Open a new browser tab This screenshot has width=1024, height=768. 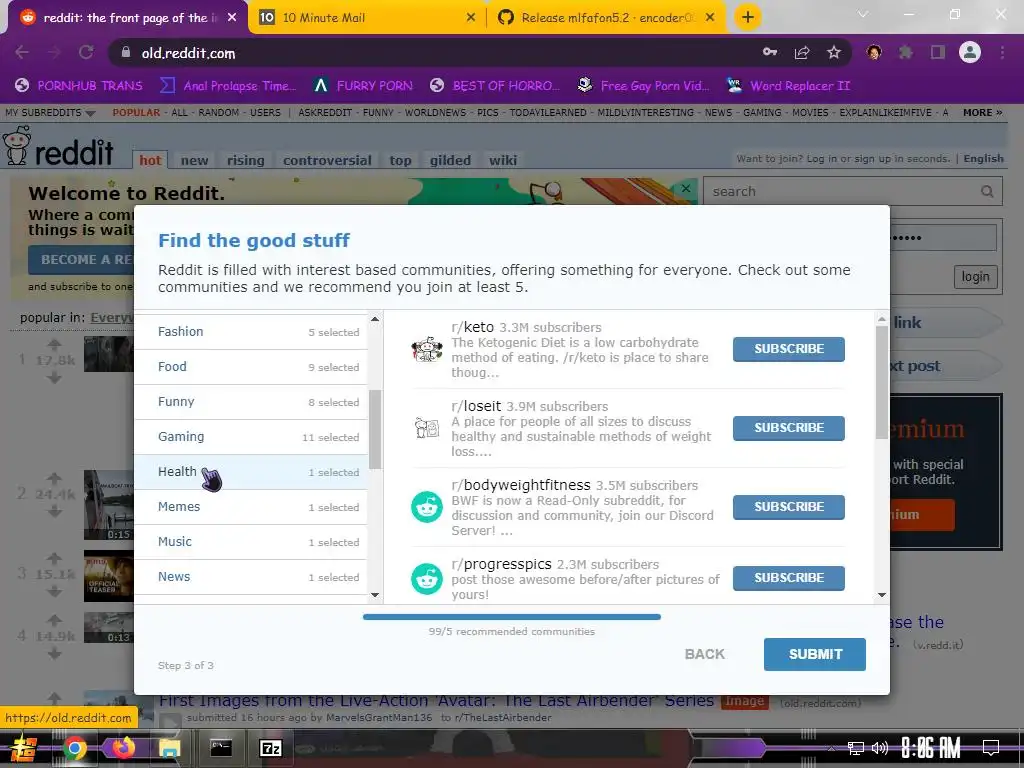(748, 17)
